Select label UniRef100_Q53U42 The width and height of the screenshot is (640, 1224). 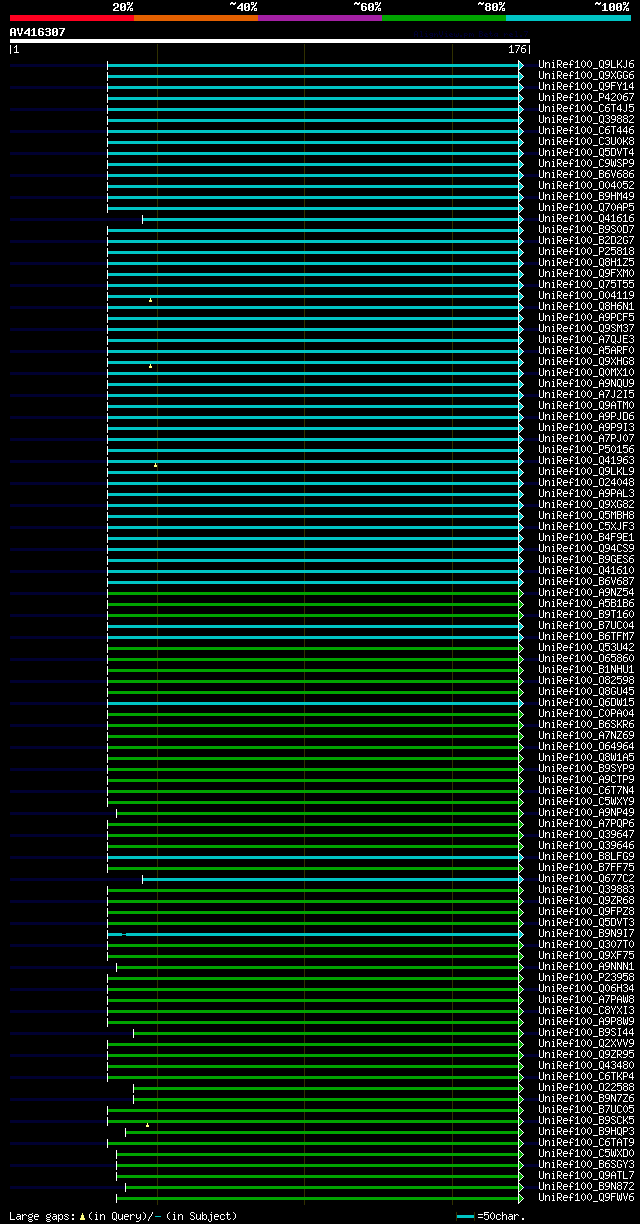point(586,647)
